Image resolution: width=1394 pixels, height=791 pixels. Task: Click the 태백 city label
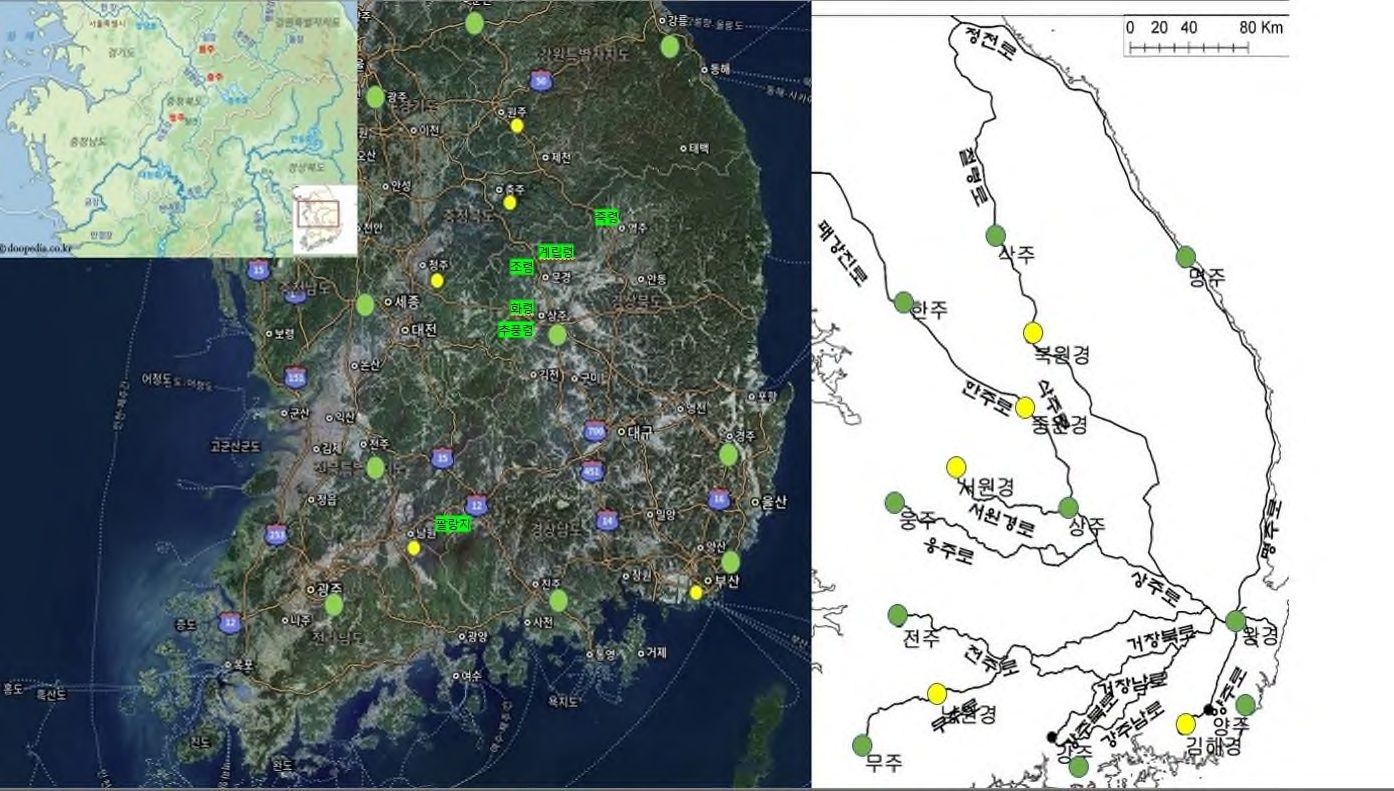click(698, 148)
